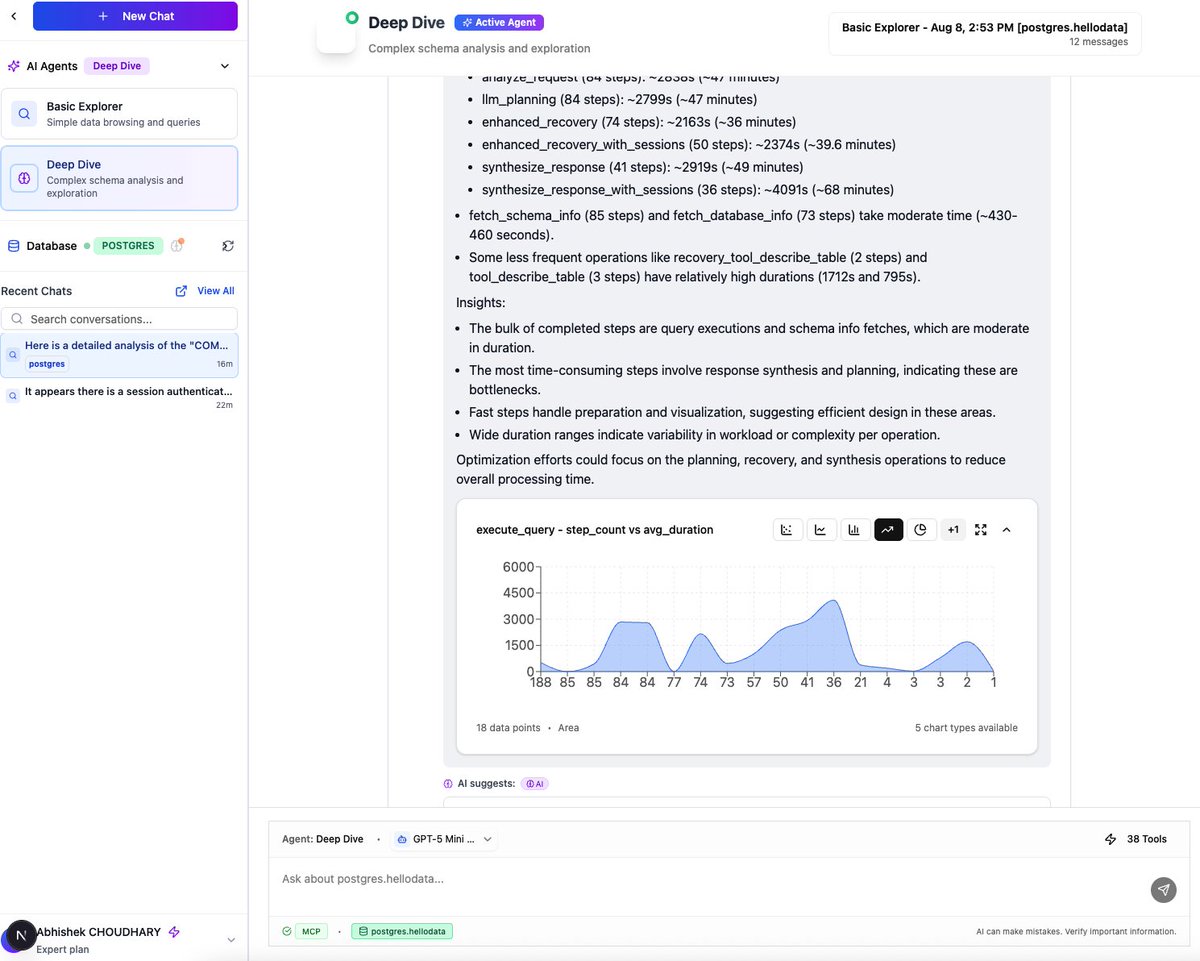The height and width of the screenshot is (961, 1200).
Task: Click '5 chart types available' text
Action: coord(966,728)
